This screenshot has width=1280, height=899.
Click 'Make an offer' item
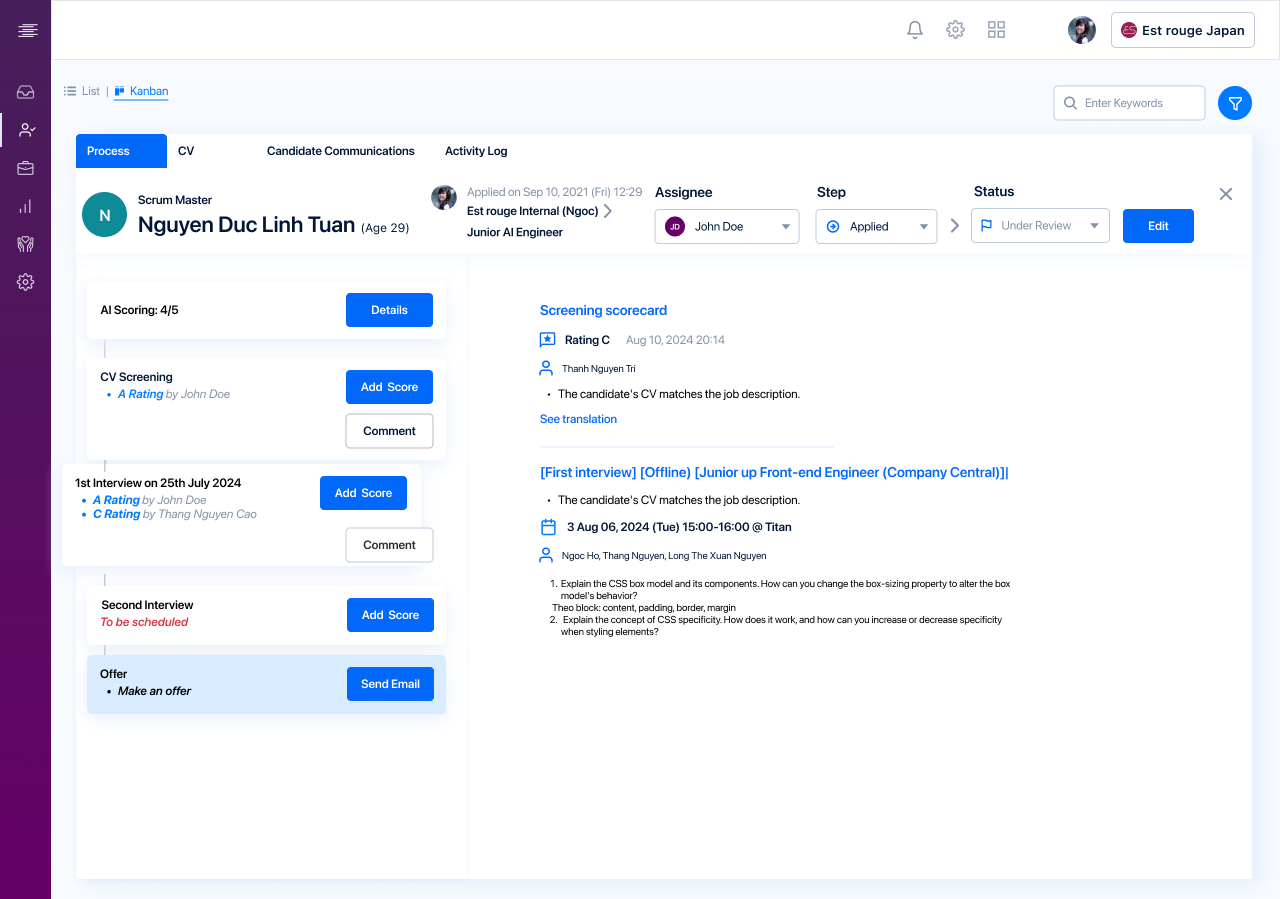(x=154, y=691)
